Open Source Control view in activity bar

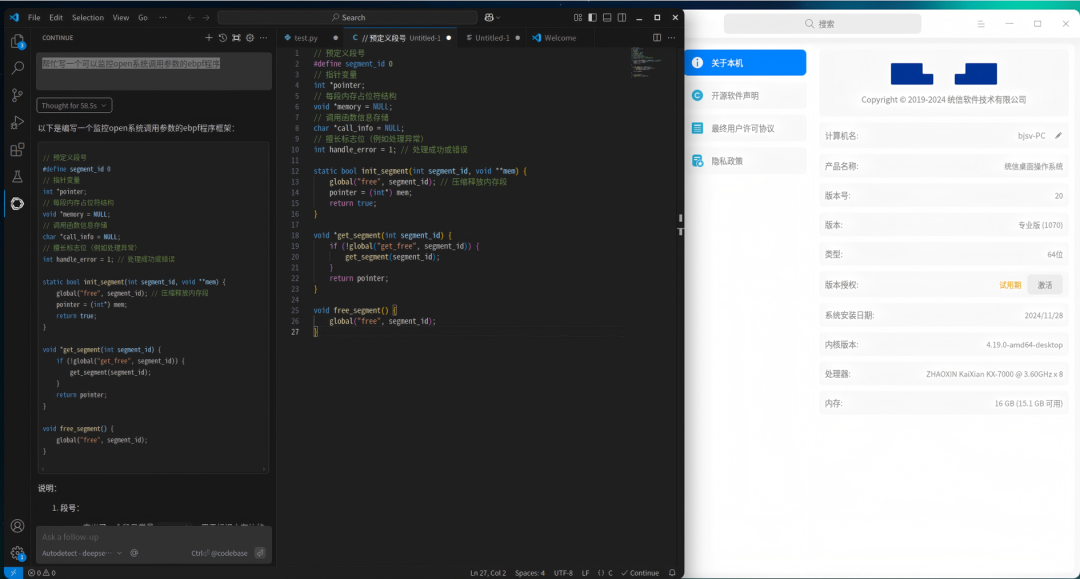17,95
